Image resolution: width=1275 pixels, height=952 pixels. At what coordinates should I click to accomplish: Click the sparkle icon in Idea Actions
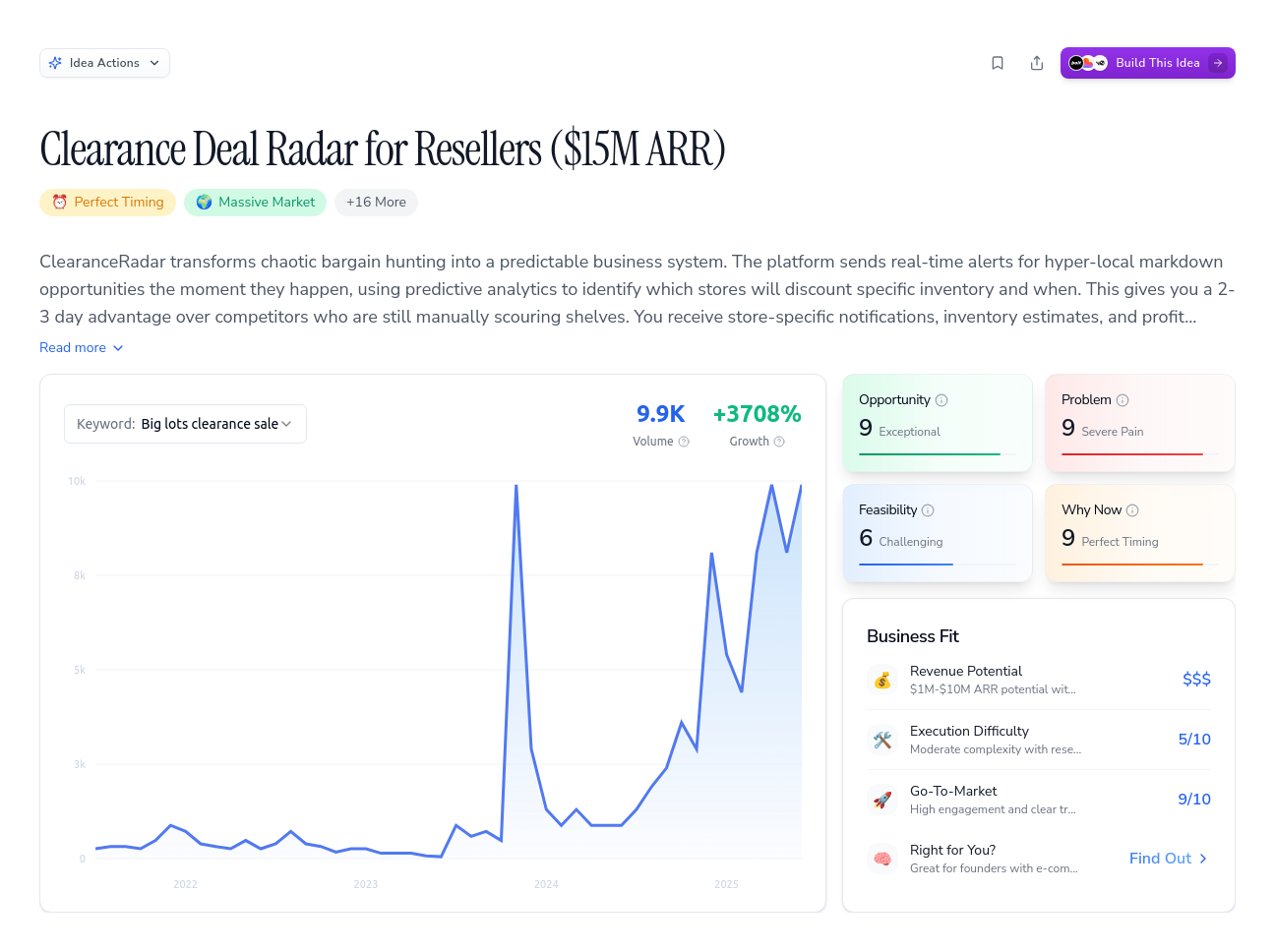[56, 63]
